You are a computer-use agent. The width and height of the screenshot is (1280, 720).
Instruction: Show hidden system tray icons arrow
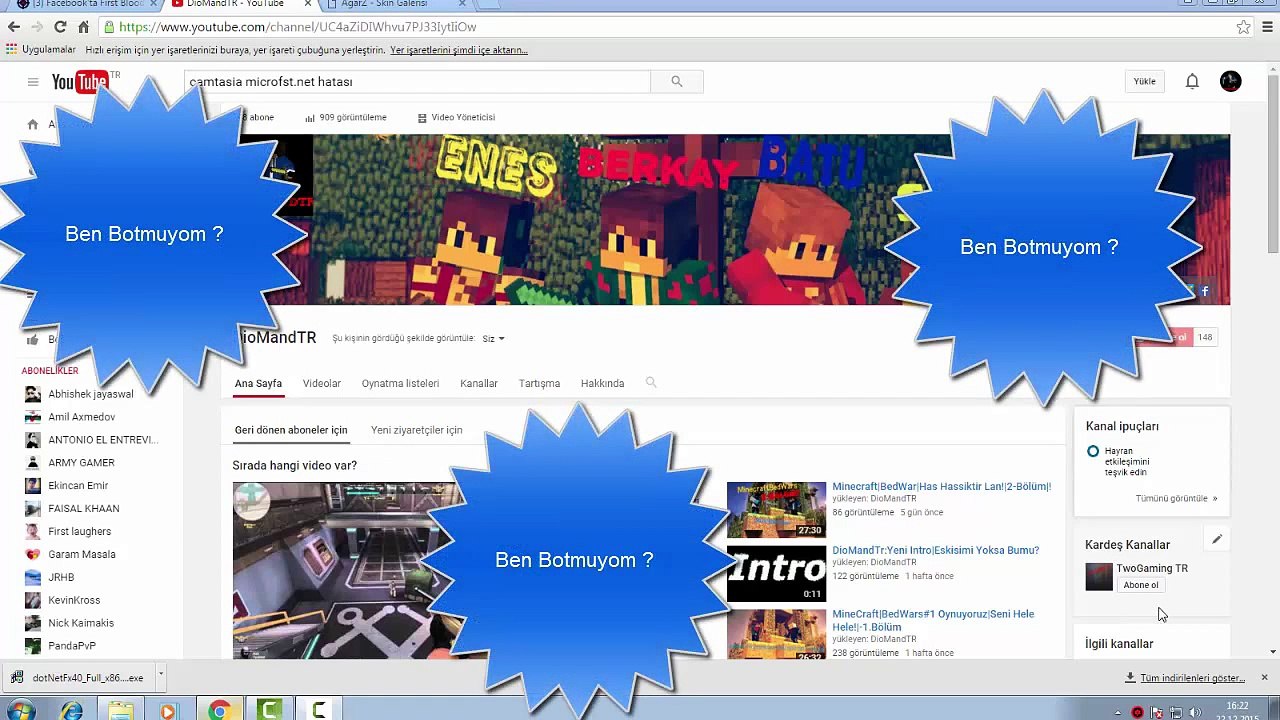pos(1117,713)
